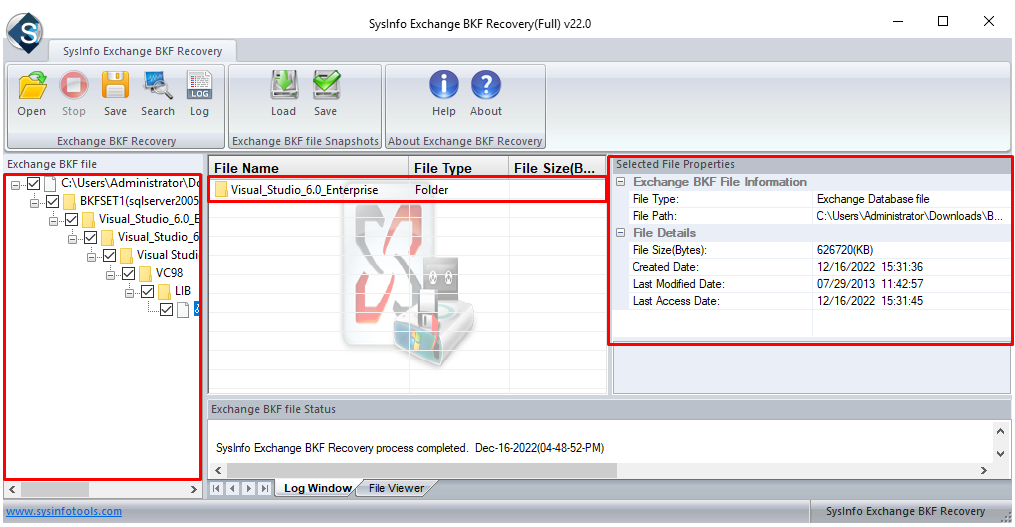The width and height of the screenshot is (1015, 527).
Task: Switch to the File Viewer tab
Action: pyautogui.click(x=396, y=488)
